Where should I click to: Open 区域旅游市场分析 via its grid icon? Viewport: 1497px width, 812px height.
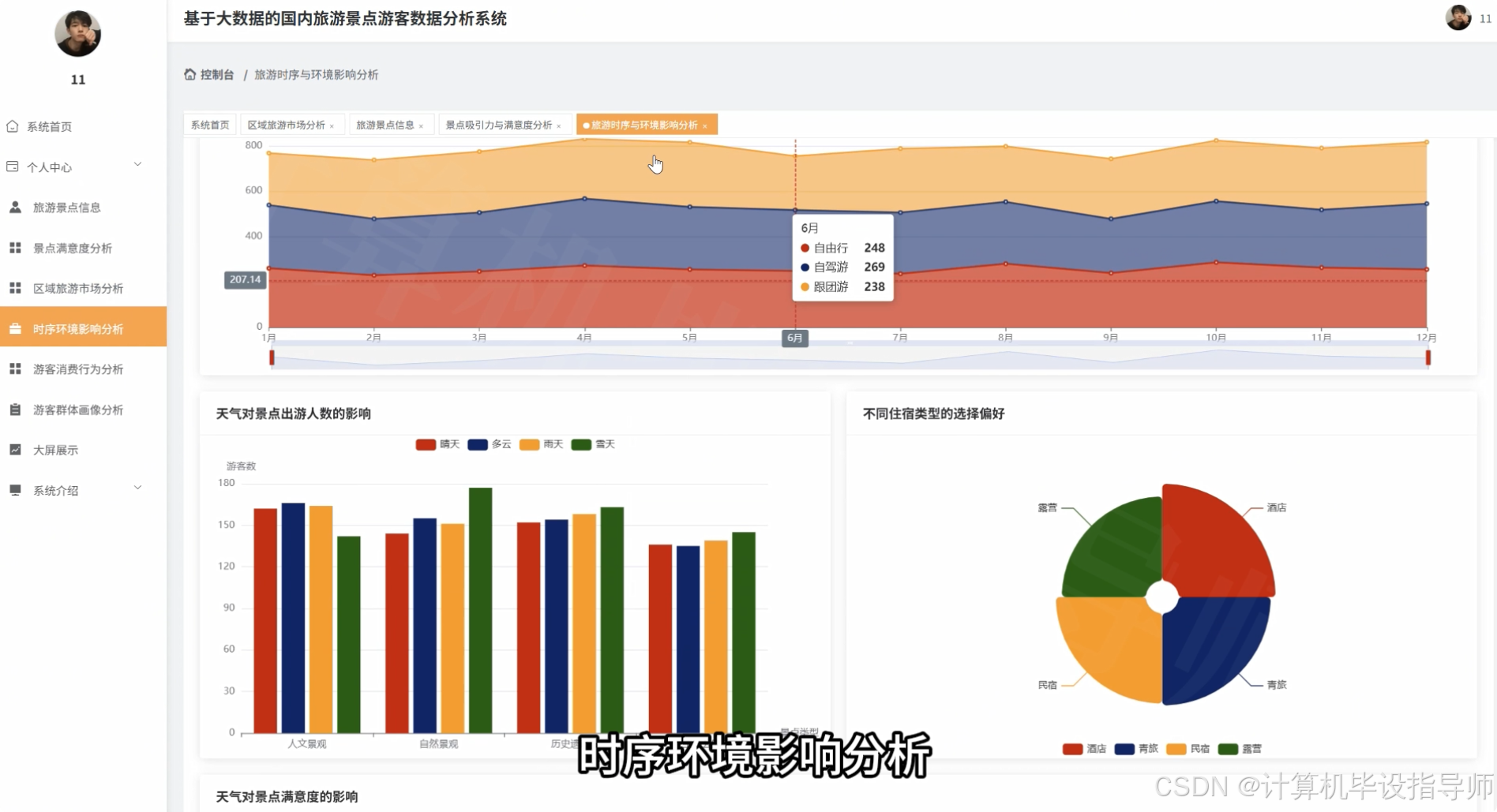pos(15,288)
